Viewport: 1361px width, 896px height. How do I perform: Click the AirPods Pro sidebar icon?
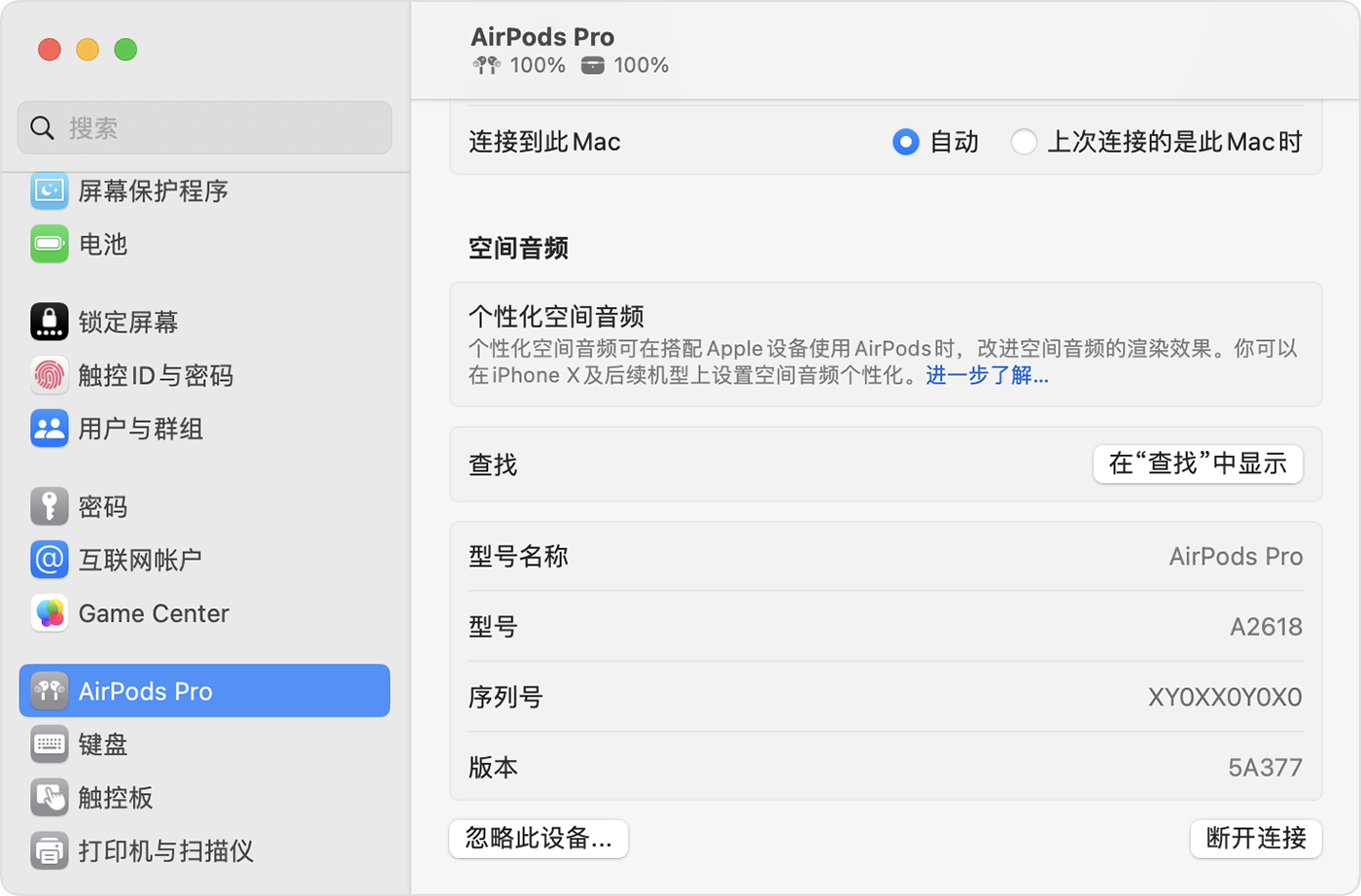(x=50, y=691)
